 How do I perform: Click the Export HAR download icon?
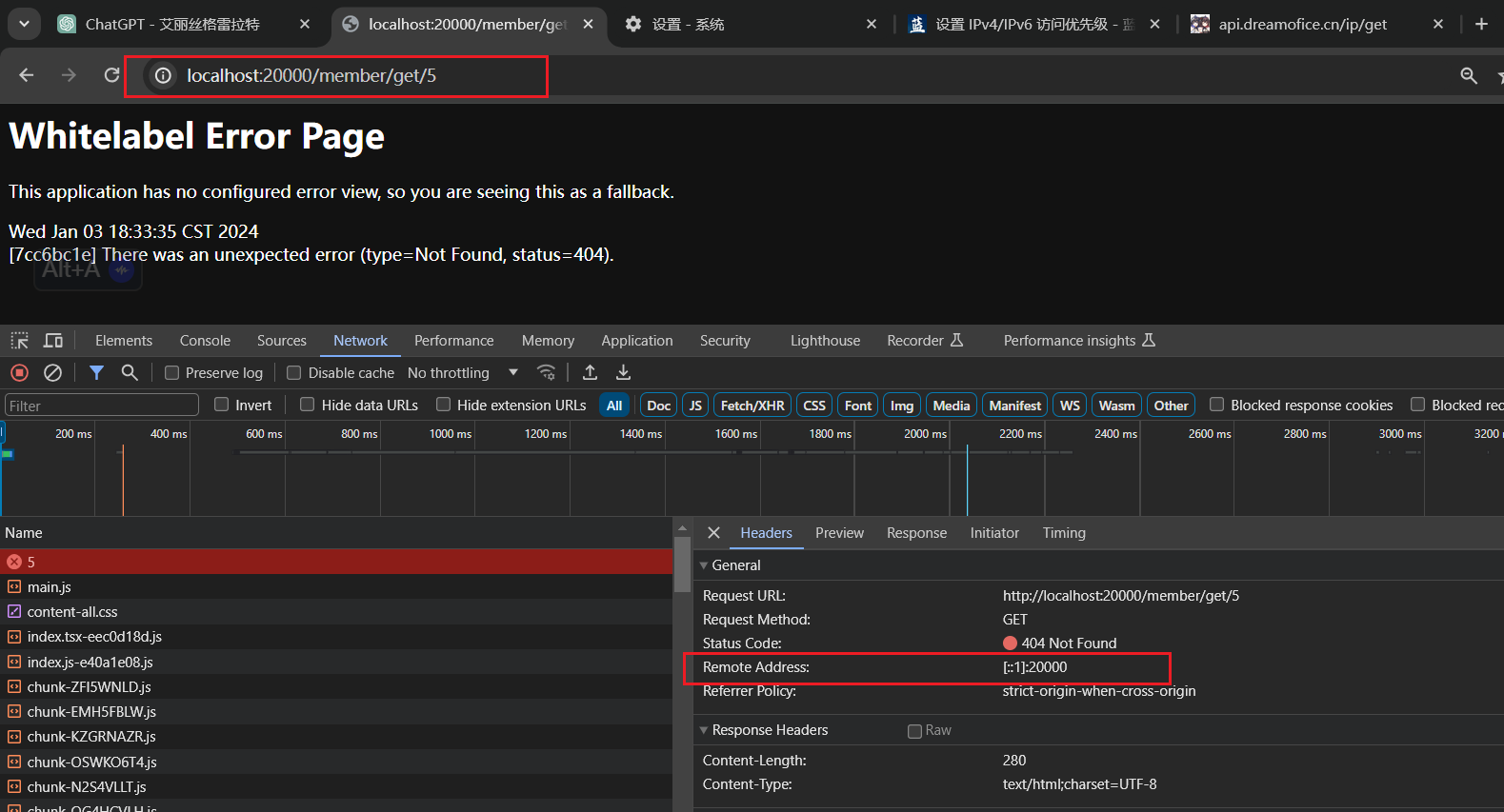coord(623,373)
